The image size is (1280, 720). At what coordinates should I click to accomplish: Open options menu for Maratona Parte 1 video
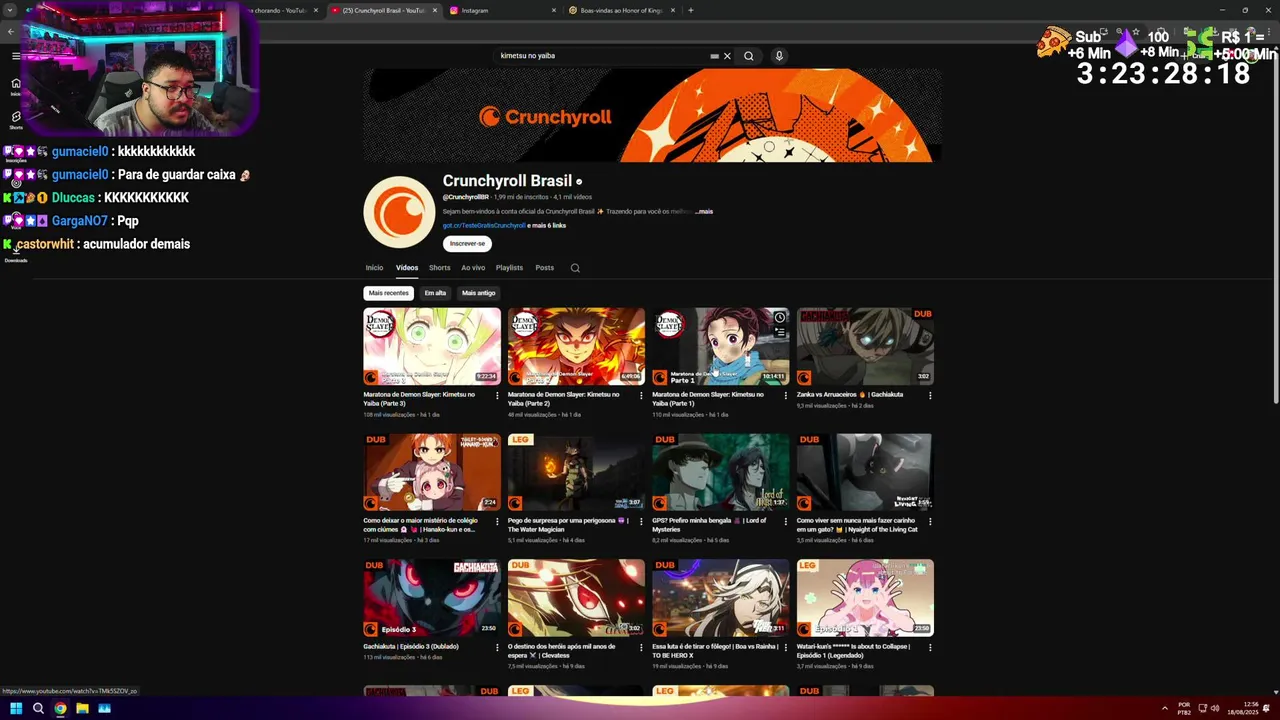(x=786, y=396)
